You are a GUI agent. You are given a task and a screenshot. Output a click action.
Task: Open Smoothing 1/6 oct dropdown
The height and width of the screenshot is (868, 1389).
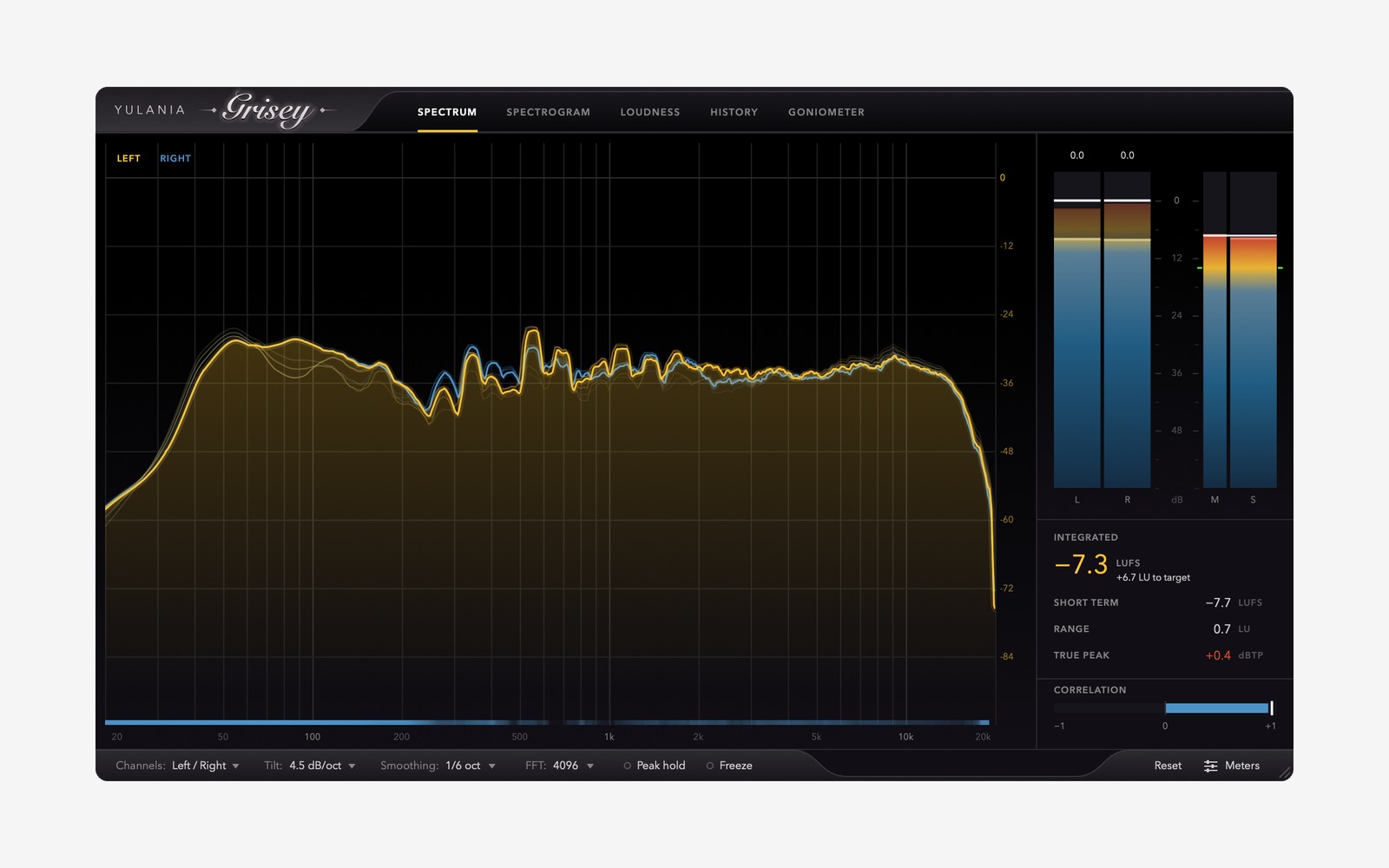[471, 766]
